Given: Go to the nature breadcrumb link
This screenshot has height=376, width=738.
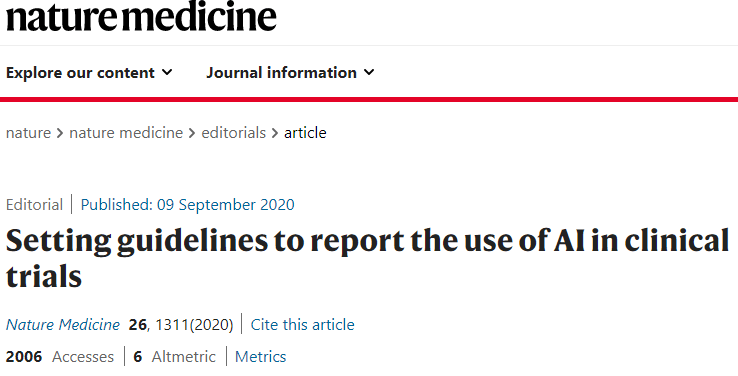Looking at the screenshot, I should [x=28, y=133].
